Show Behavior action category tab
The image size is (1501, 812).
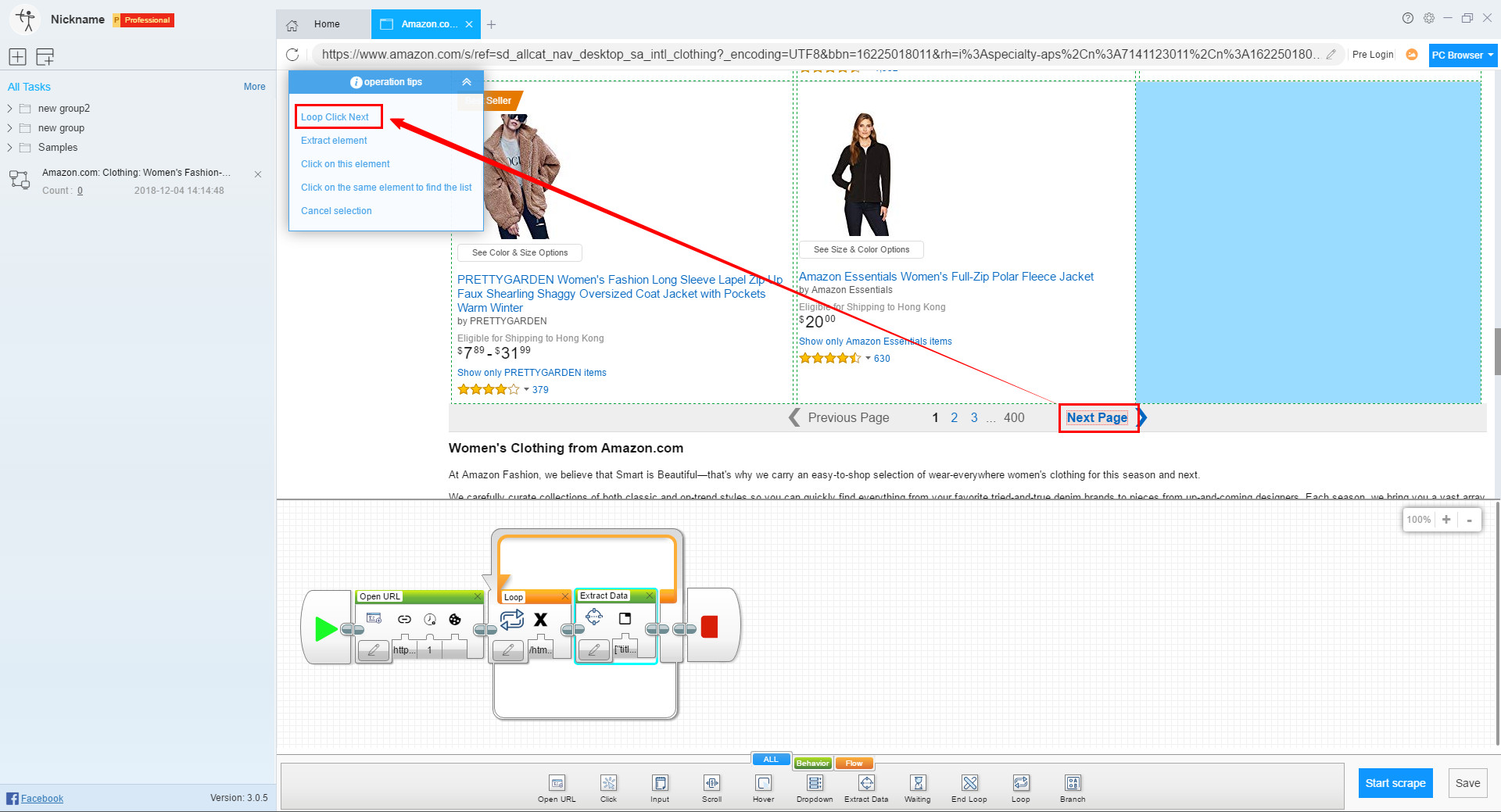812,763
